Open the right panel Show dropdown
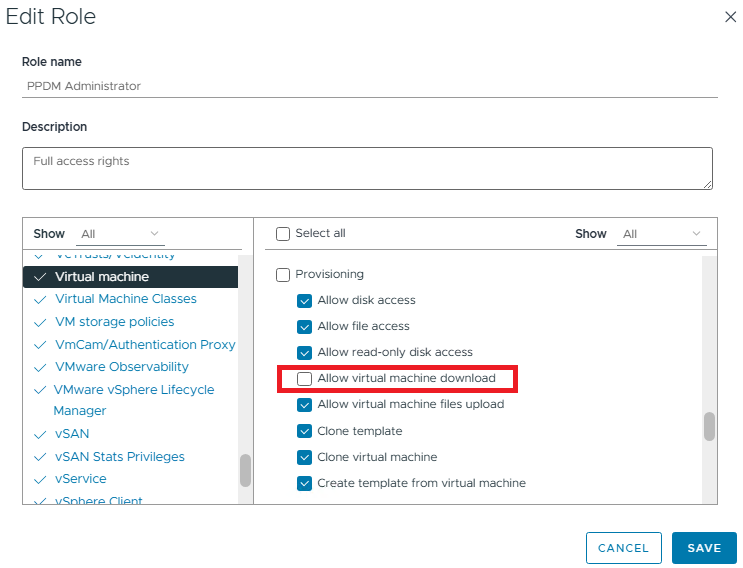 pos(662,234)
